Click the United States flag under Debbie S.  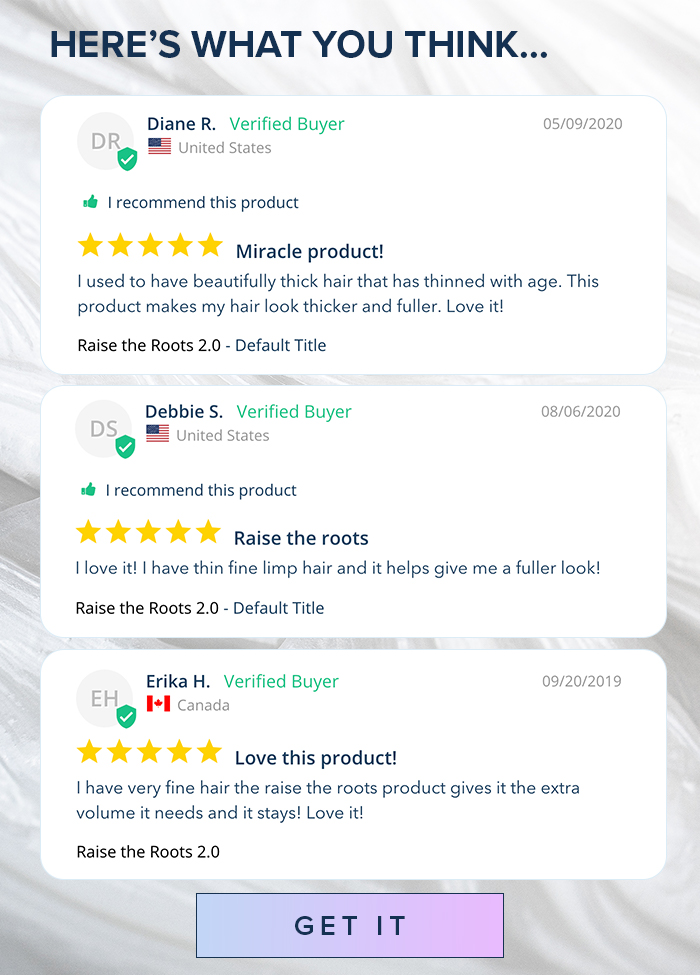[x=158, y=433]
